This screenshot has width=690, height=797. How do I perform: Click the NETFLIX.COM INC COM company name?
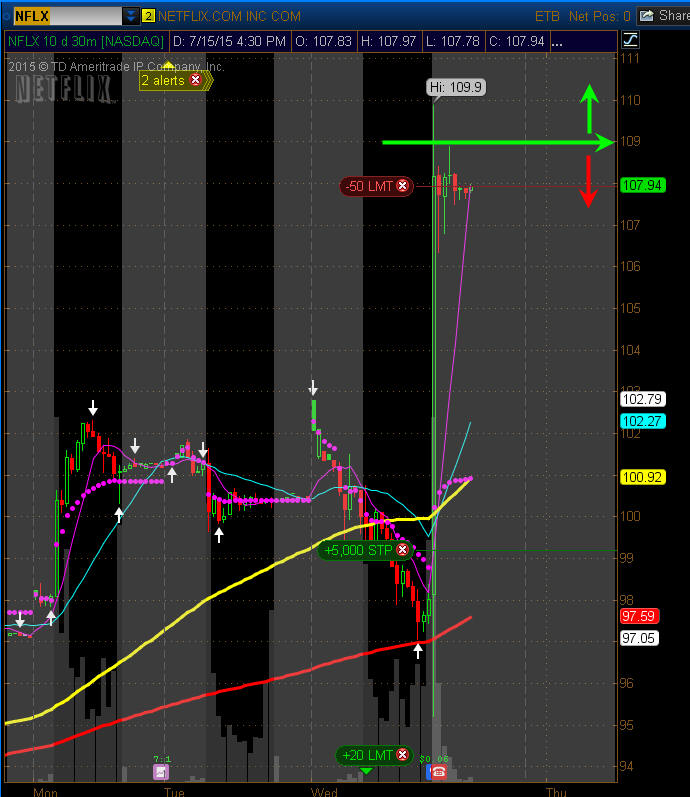229,16
